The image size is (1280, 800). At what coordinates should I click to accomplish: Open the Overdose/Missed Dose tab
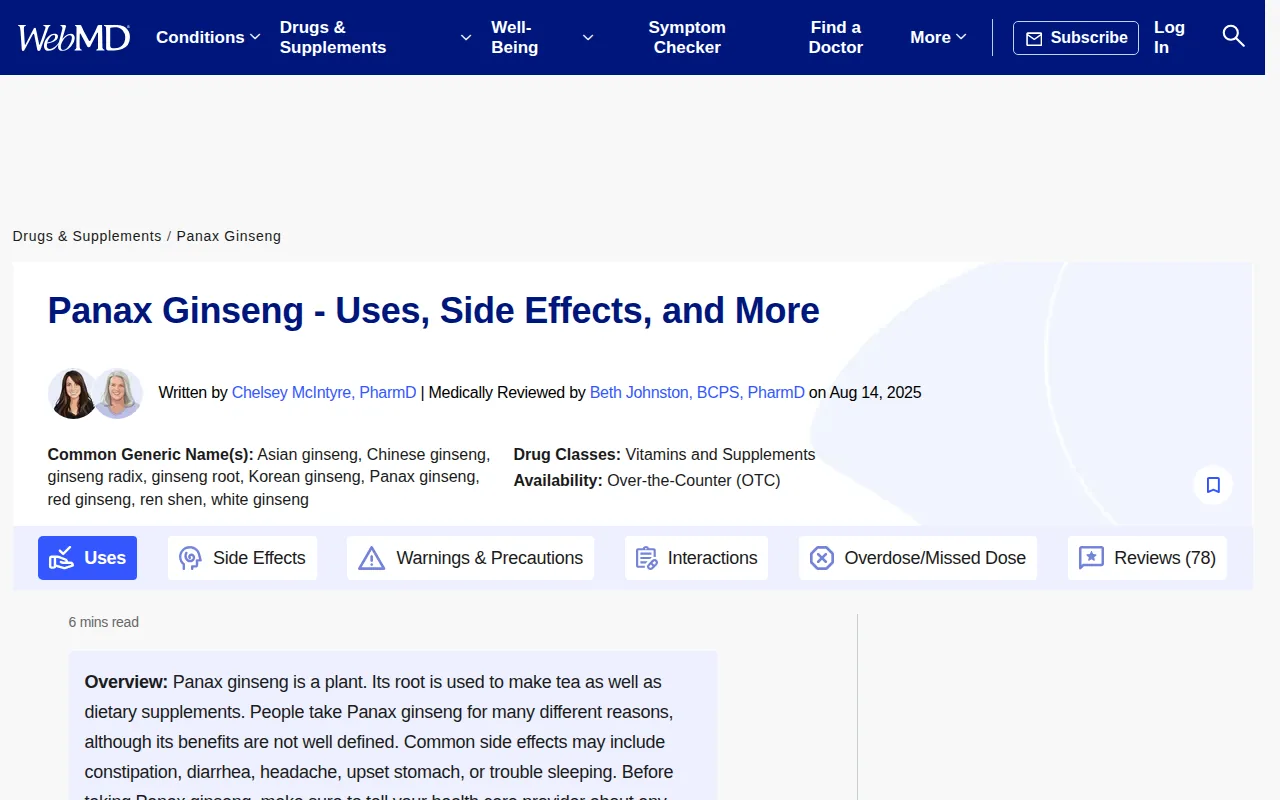pyautogui.click(x=918, y=558)
